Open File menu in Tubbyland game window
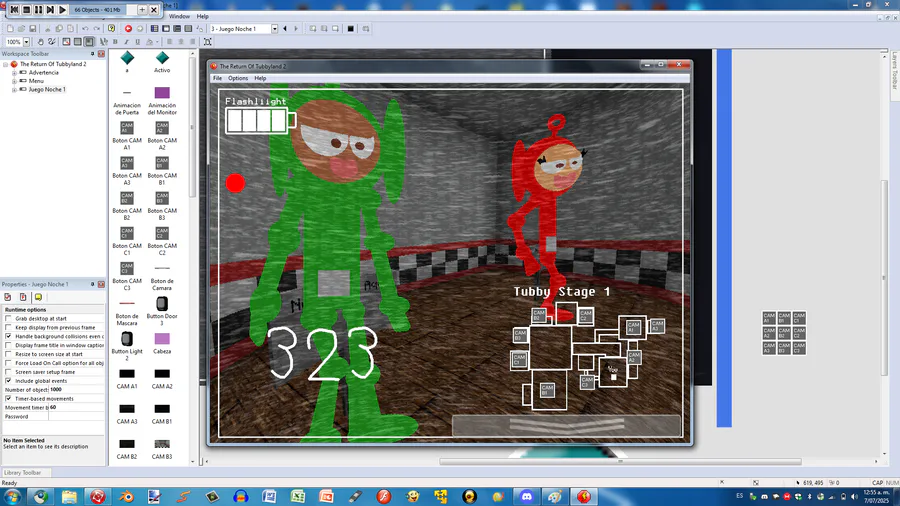 (x=218, y=78)
